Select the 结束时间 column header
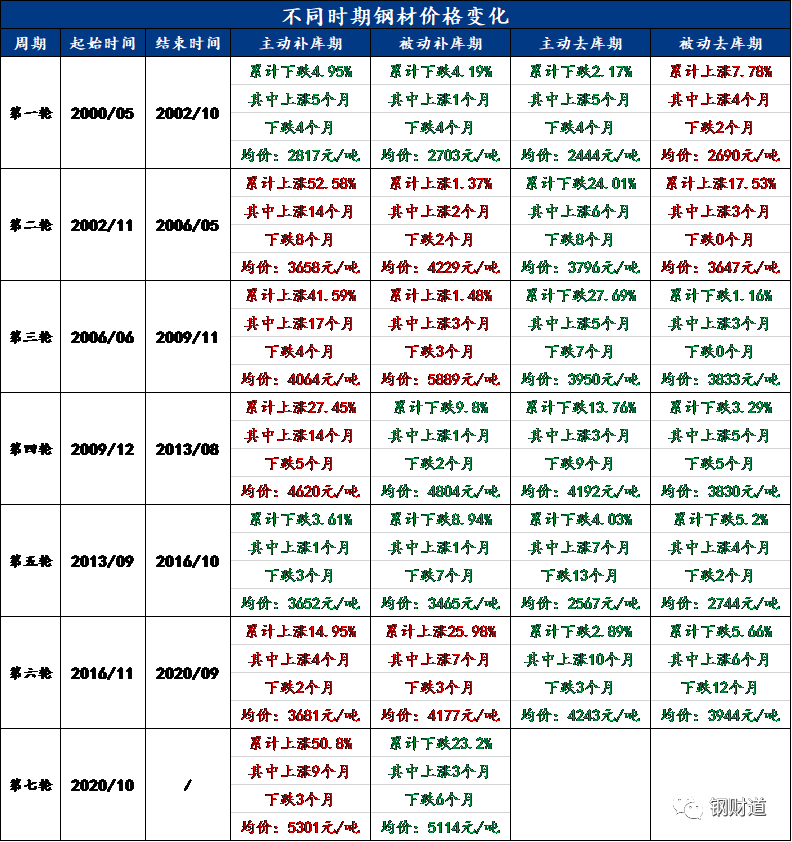This screenshot has height=842, width=792. pos(188,44)
